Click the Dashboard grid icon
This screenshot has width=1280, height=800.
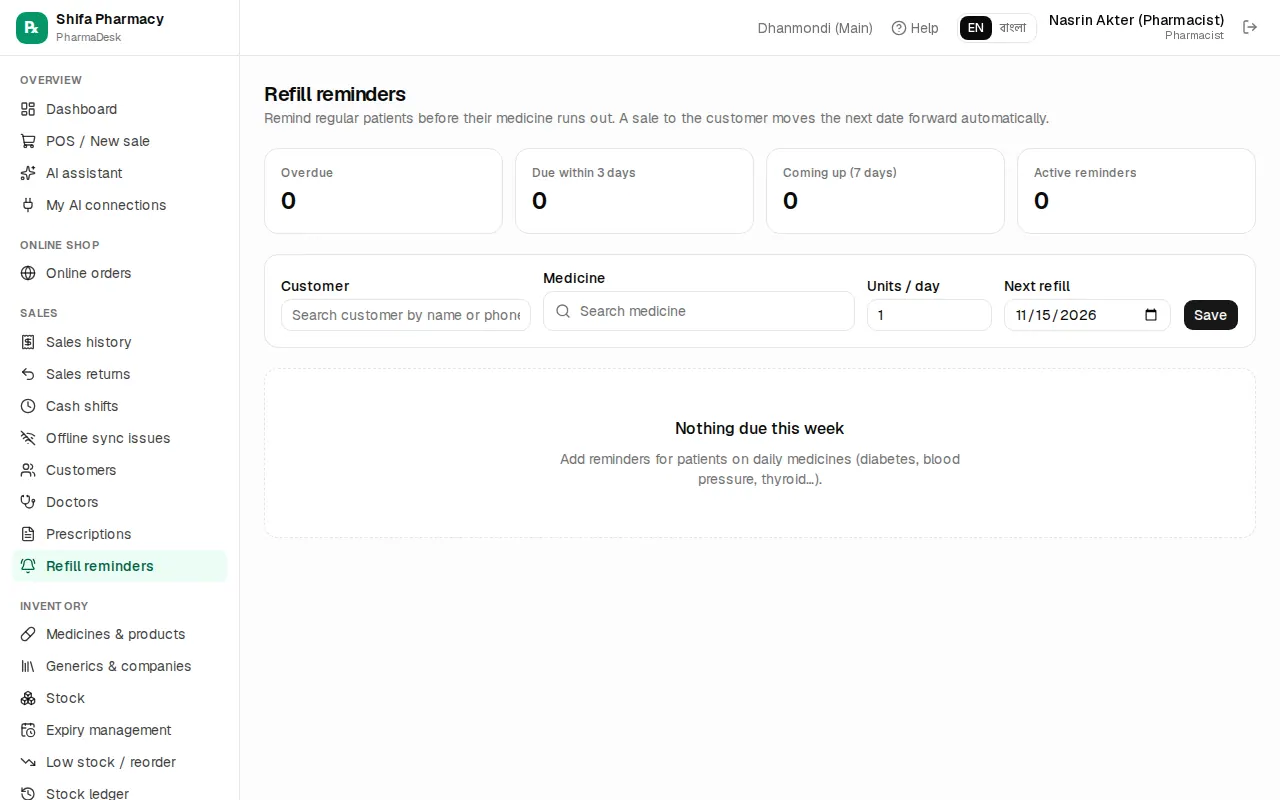click(28, 109)
